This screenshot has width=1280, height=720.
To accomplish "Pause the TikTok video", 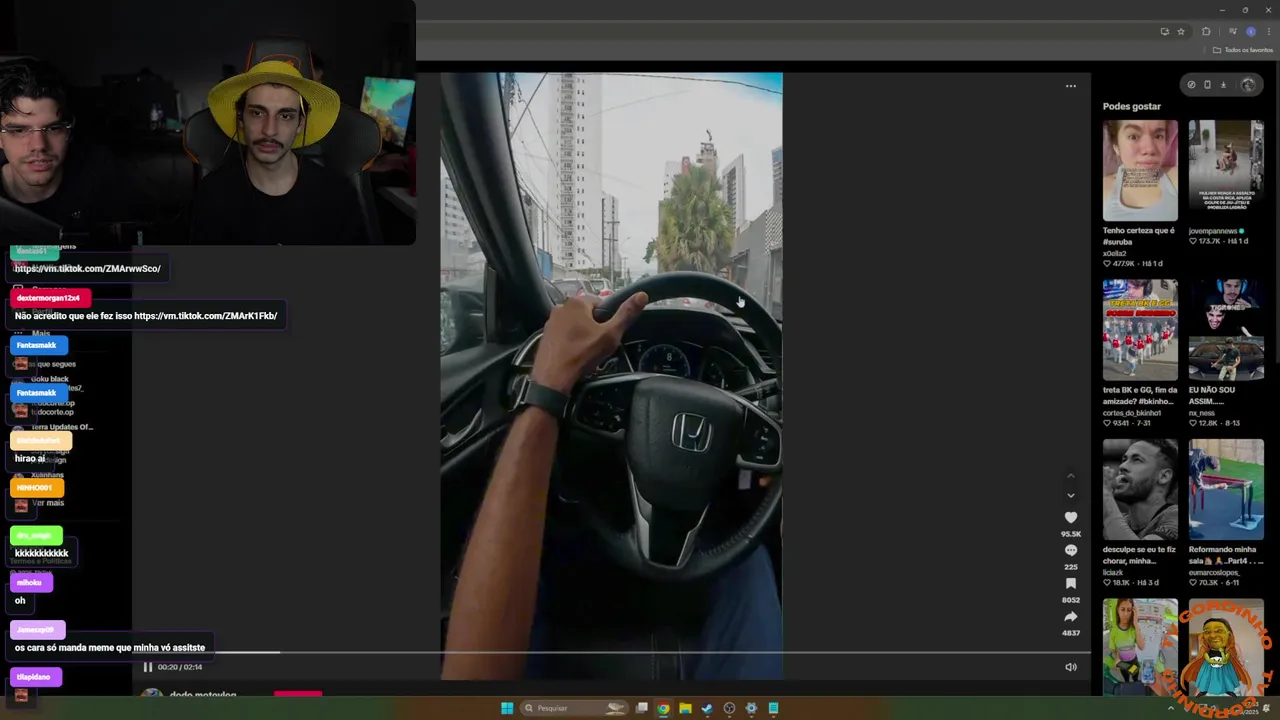I will (x=147, y=667).
